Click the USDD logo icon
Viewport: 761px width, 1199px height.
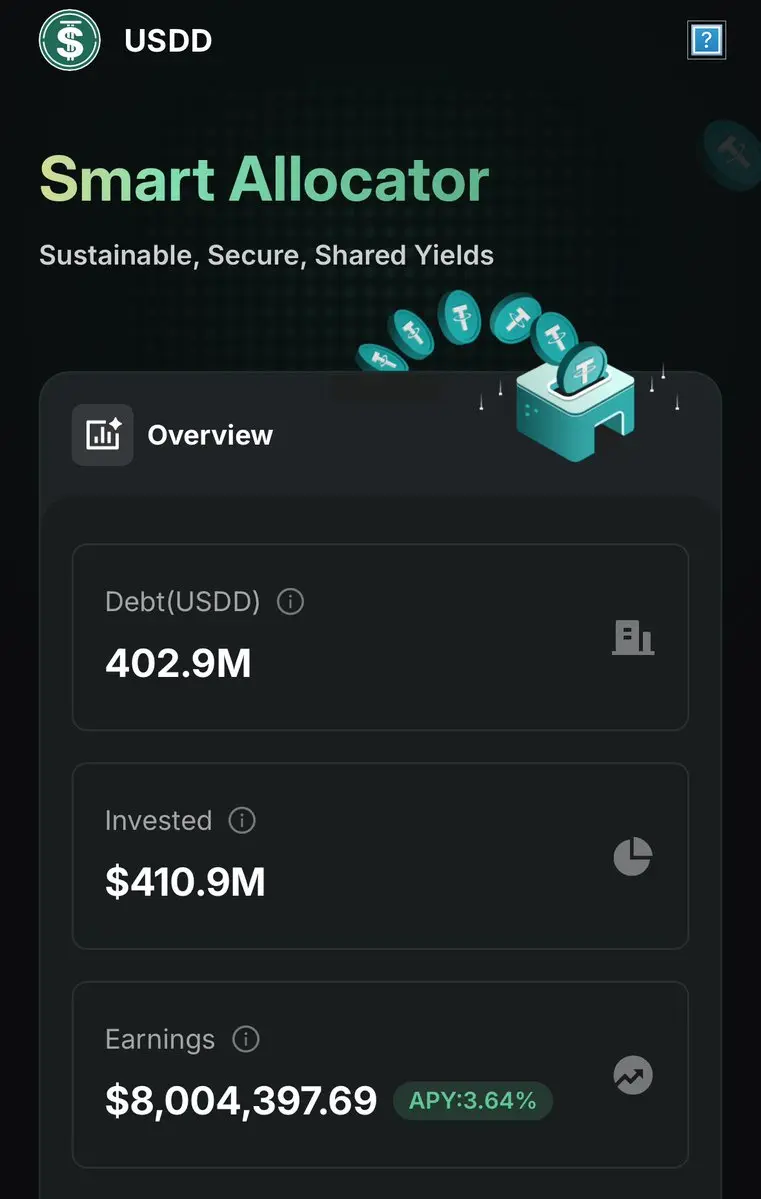click(x=69, y=40)
